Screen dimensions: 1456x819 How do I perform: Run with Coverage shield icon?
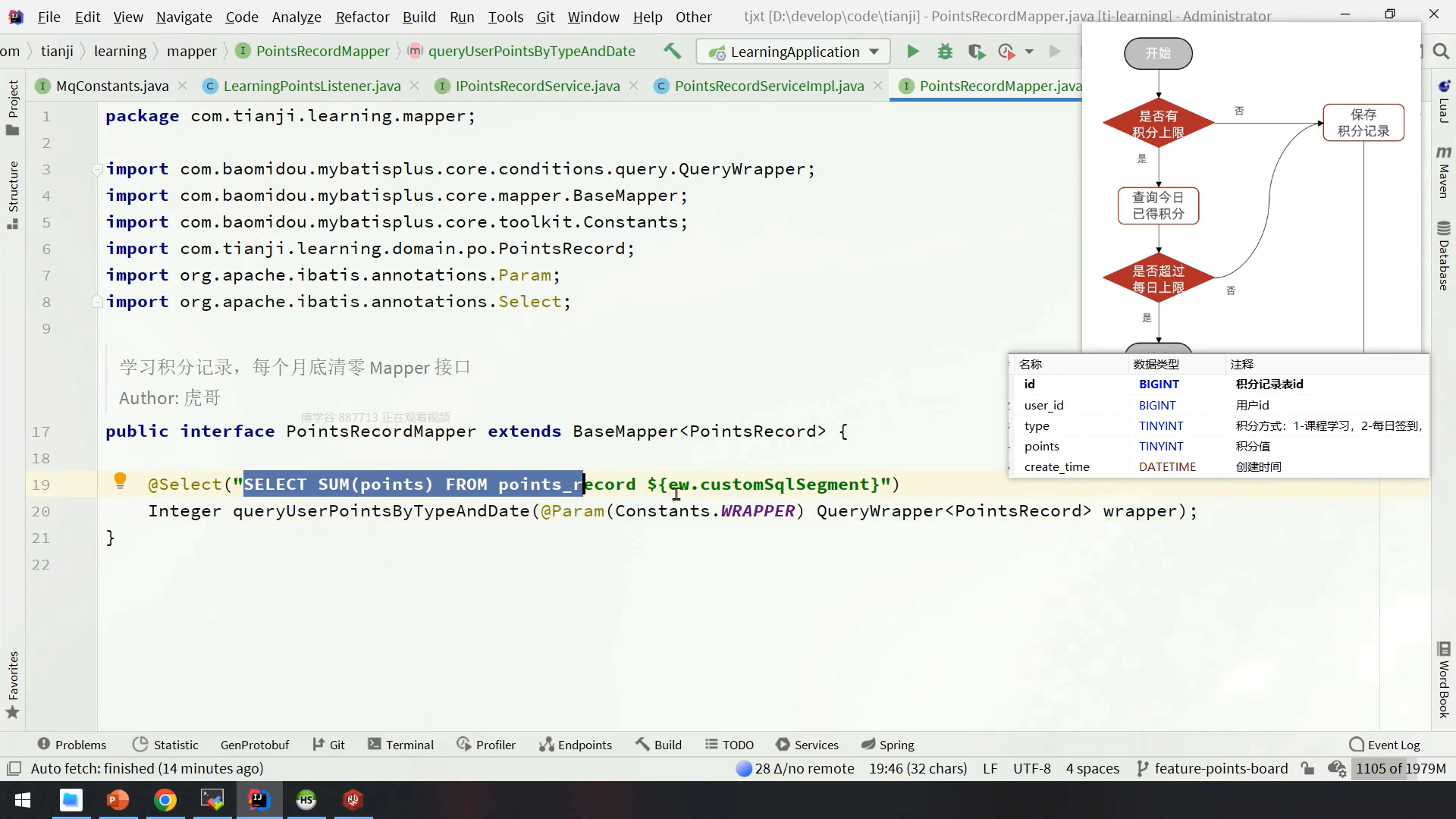976,52
